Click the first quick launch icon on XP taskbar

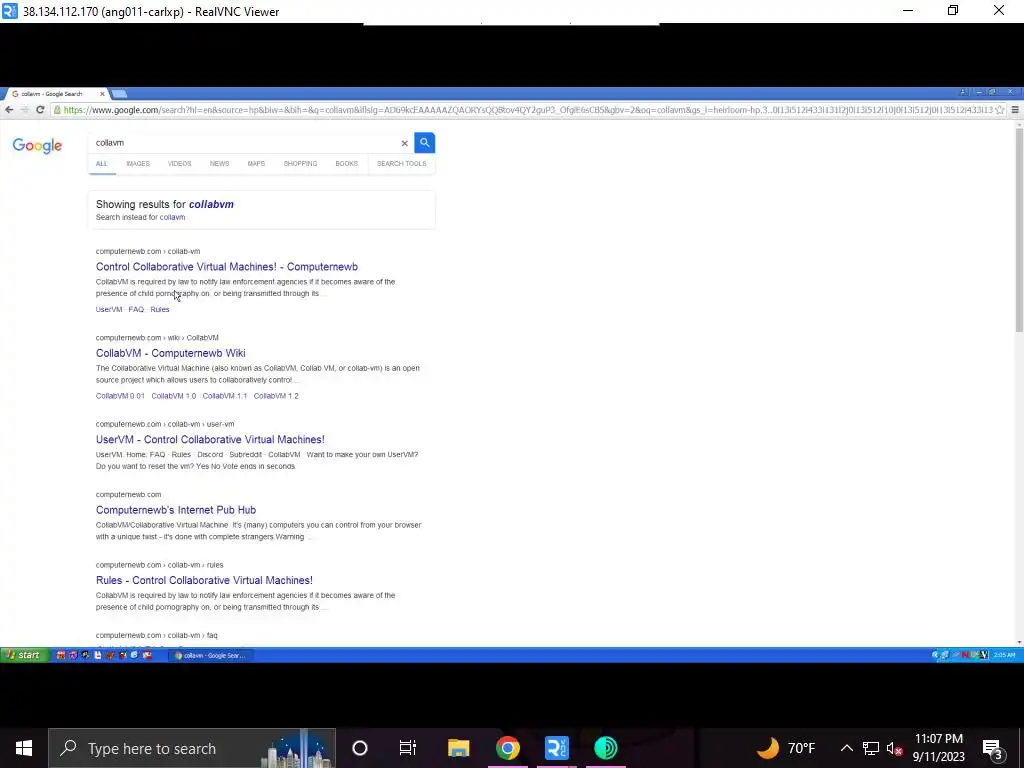(x=61, y=655)
